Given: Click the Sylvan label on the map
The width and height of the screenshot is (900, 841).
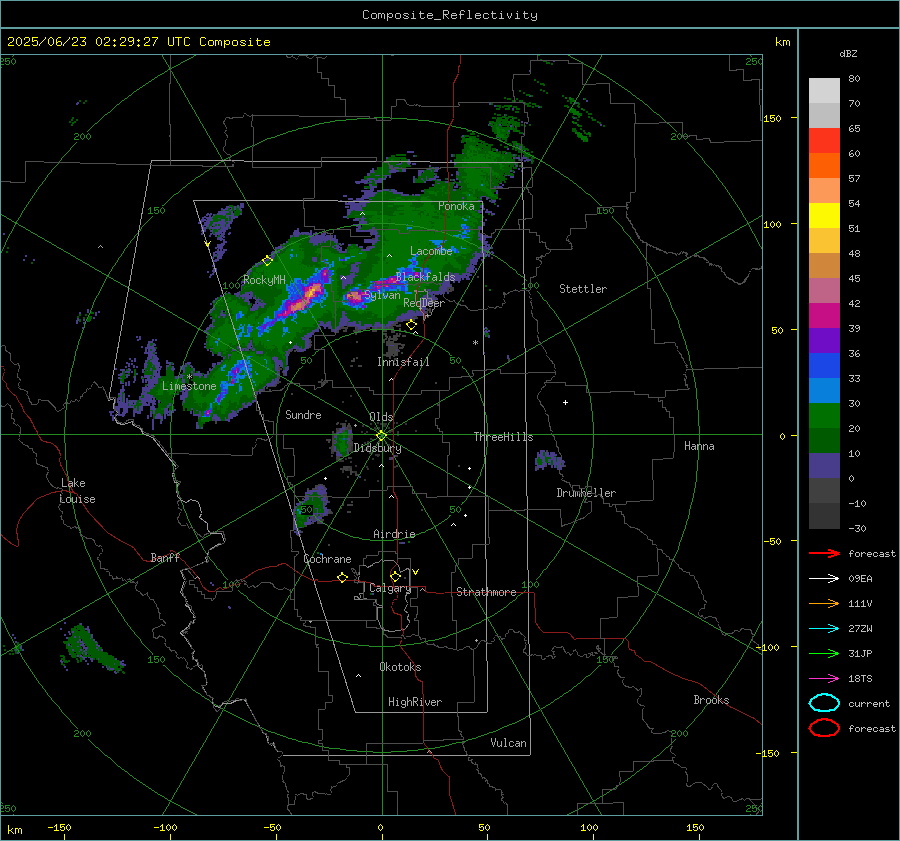Looking at the screenshot, I should (x=382, y=295).
